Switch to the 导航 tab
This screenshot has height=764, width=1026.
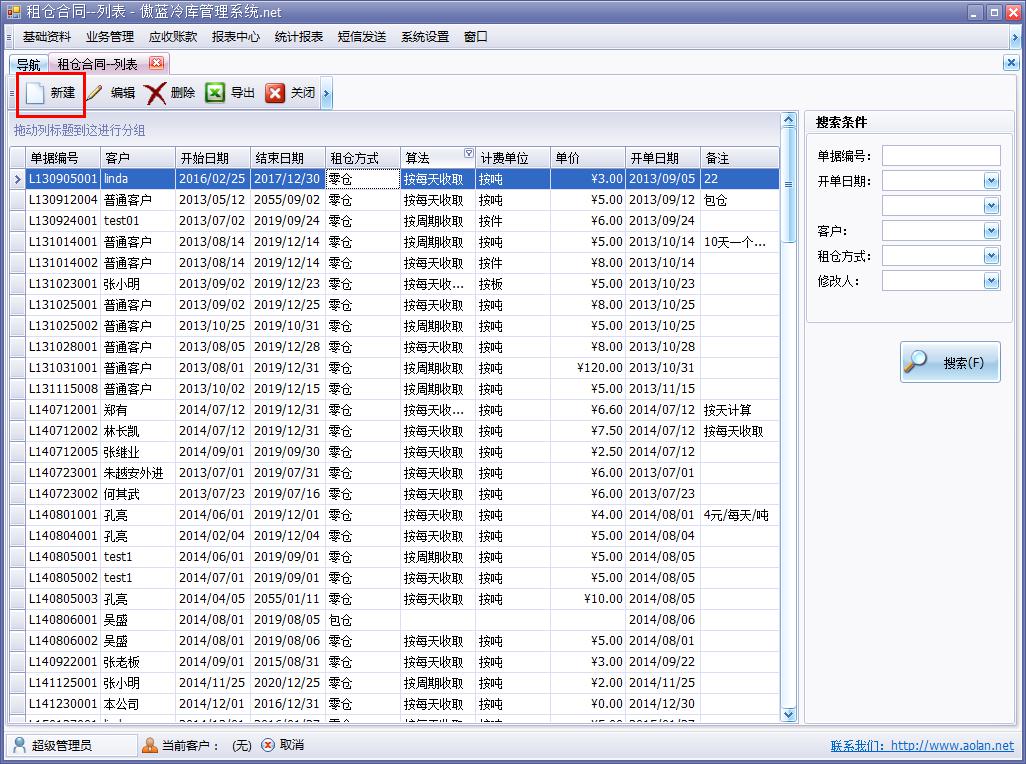coord(28,64)
